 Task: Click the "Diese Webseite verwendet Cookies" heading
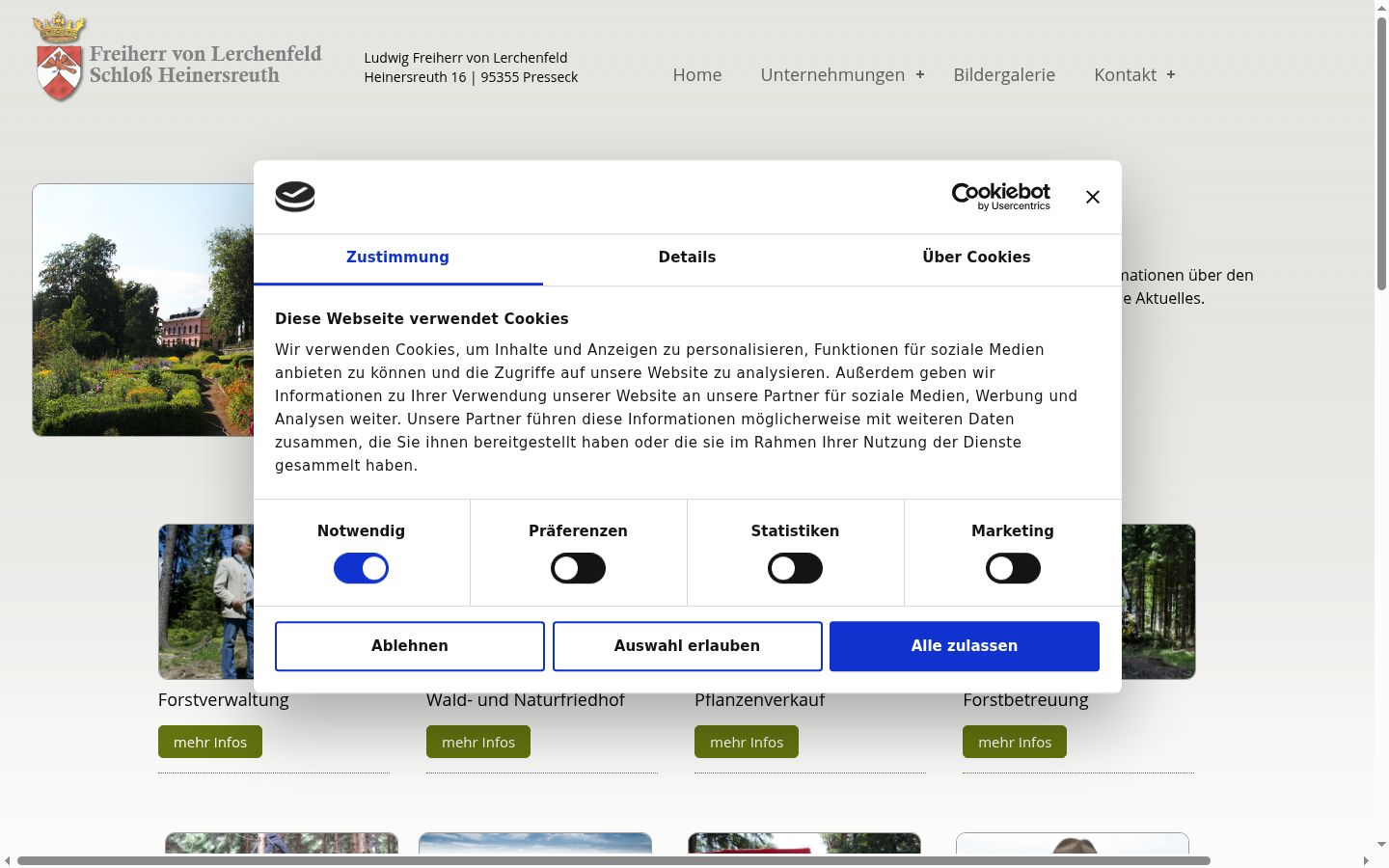click(422, 319)
